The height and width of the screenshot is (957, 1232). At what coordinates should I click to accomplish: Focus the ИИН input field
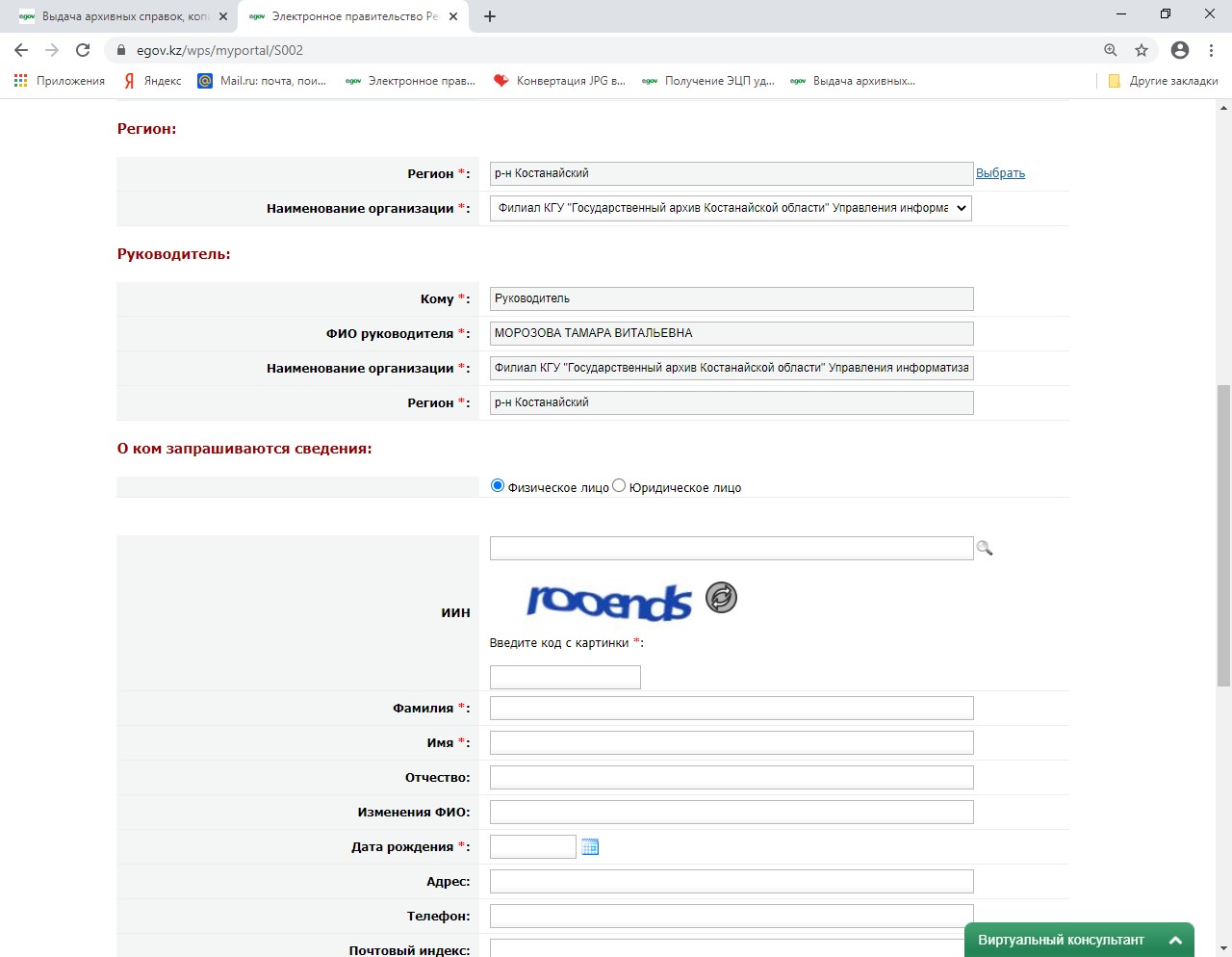[731, 548]
